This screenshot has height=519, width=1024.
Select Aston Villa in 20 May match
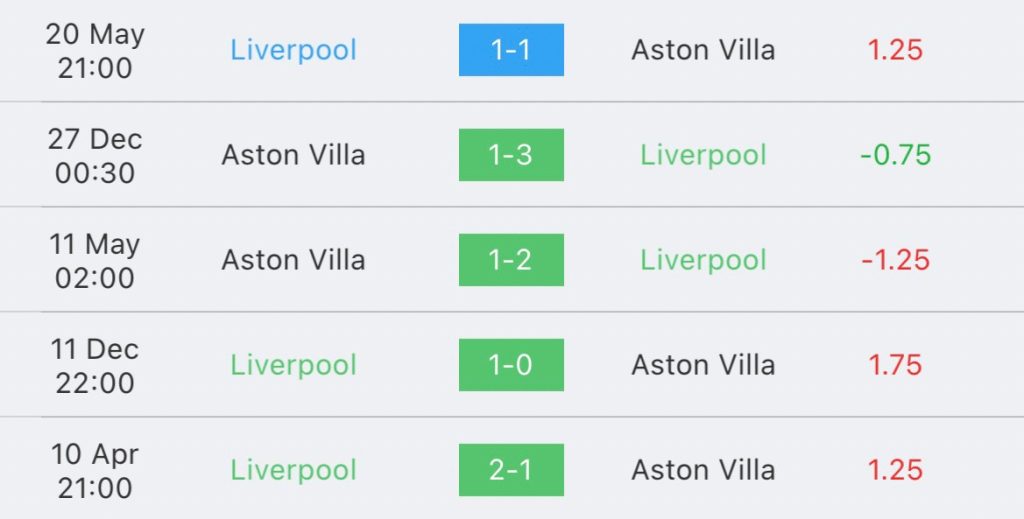(703, 50)
